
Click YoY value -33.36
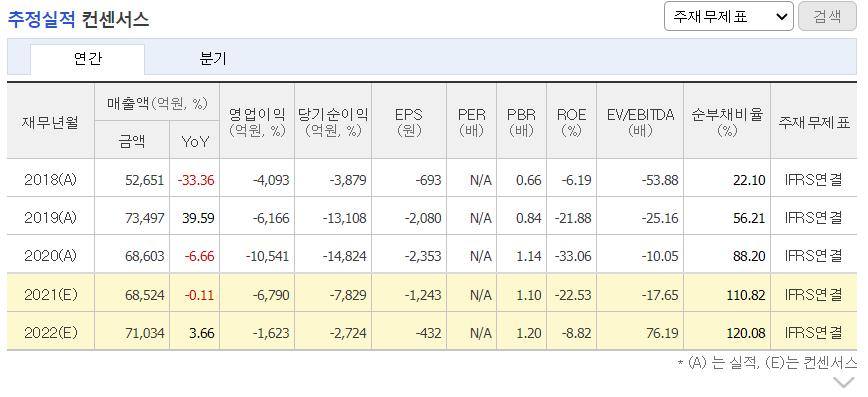[x=196, y=181]
